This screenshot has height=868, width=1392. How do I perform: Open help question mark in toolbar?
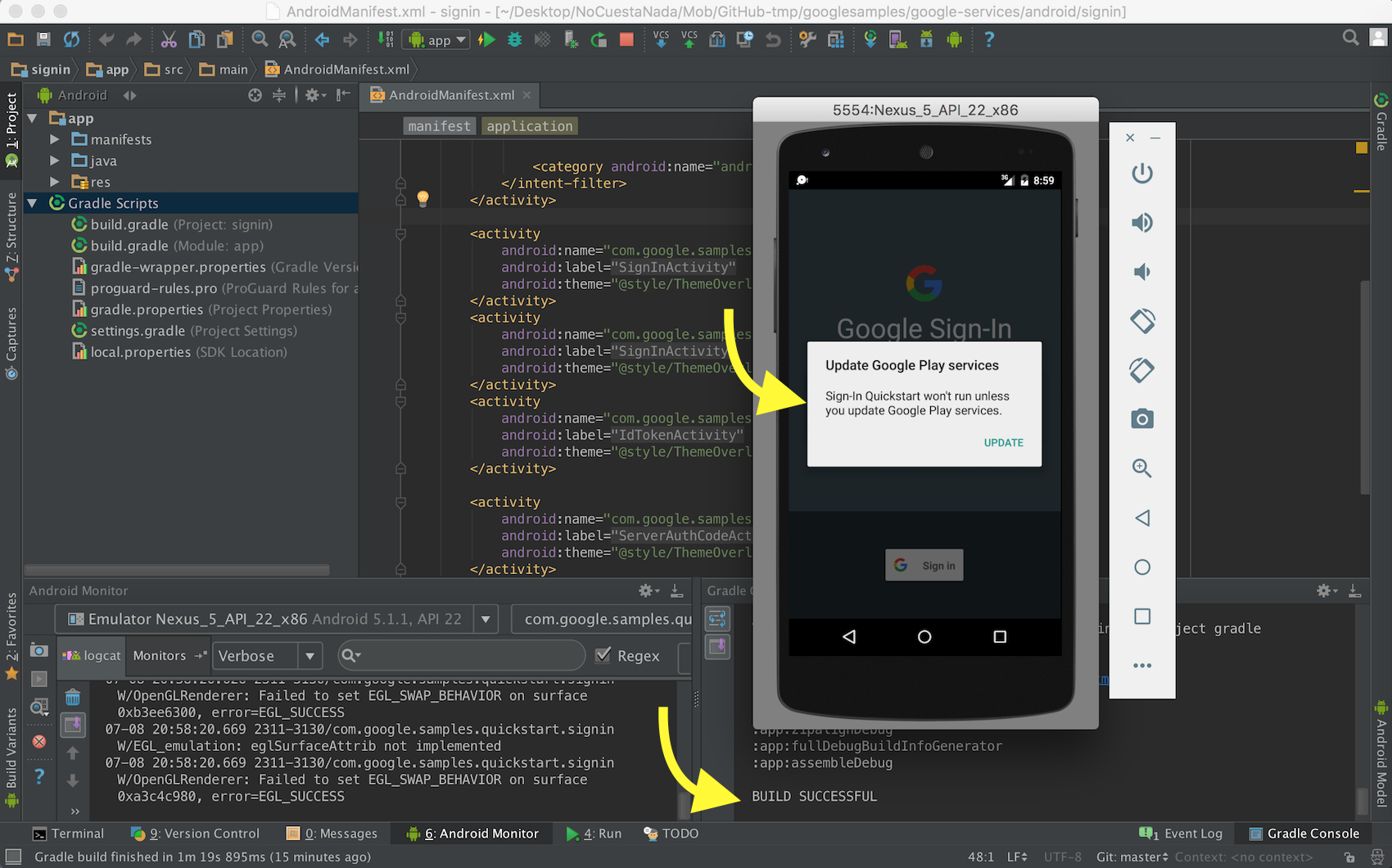[x=989, y=39]
